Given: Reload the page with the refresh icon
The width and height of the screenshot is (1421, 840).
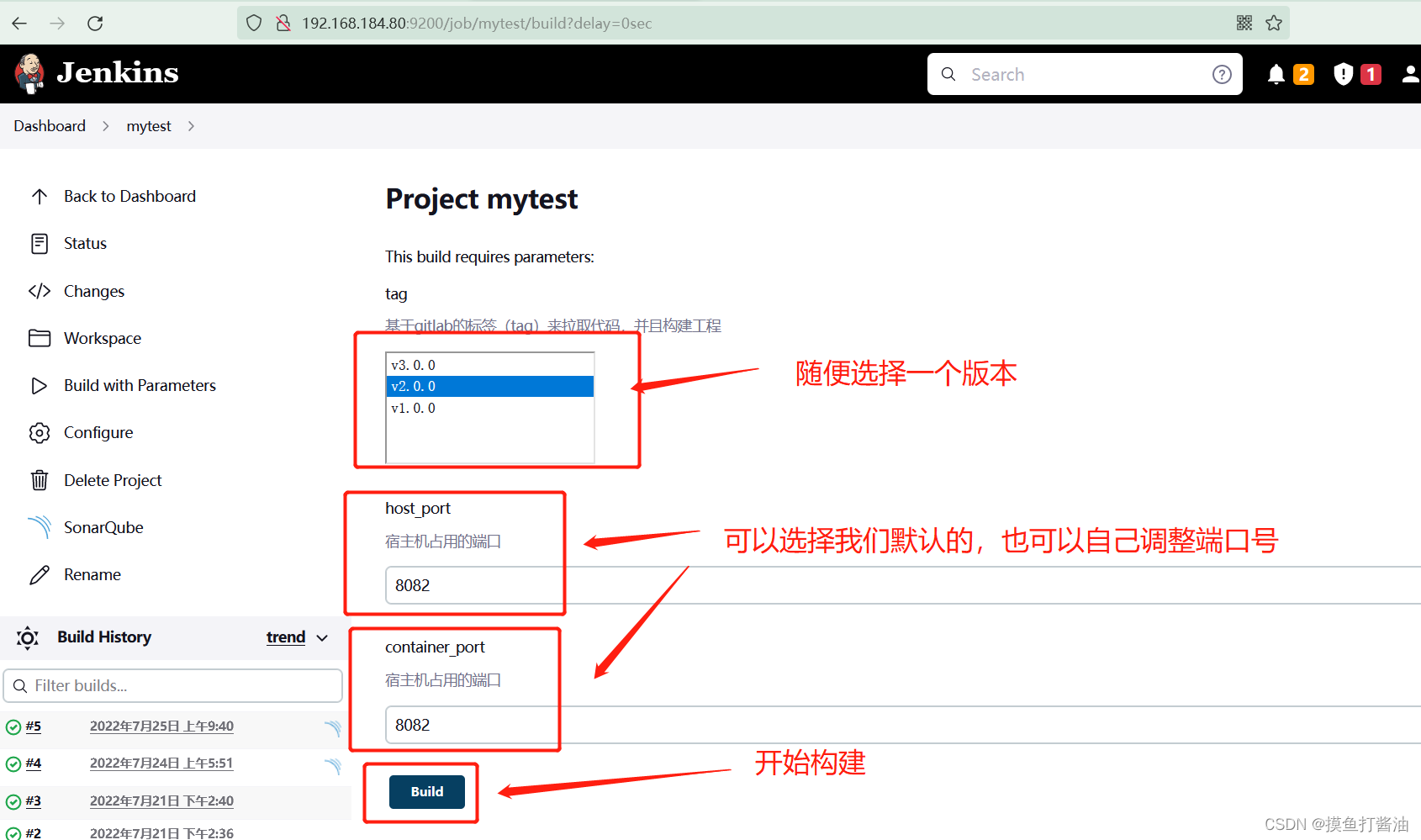Looking at the screenshot, I should pyautogui.click(x=95, y=24).
